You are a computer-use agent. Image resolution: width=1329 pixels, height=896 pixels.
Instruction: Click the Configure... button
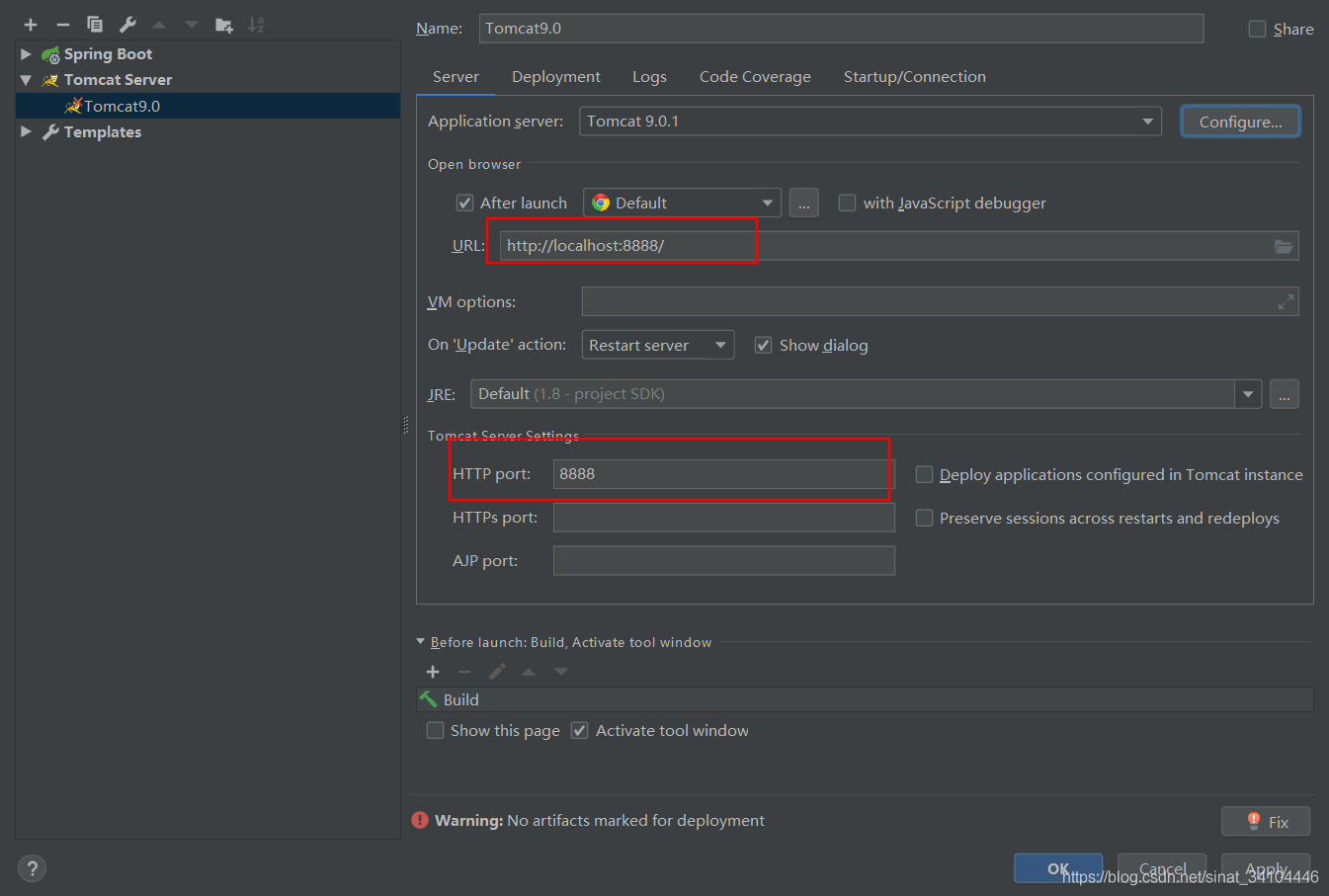[x=1240, y=122]
